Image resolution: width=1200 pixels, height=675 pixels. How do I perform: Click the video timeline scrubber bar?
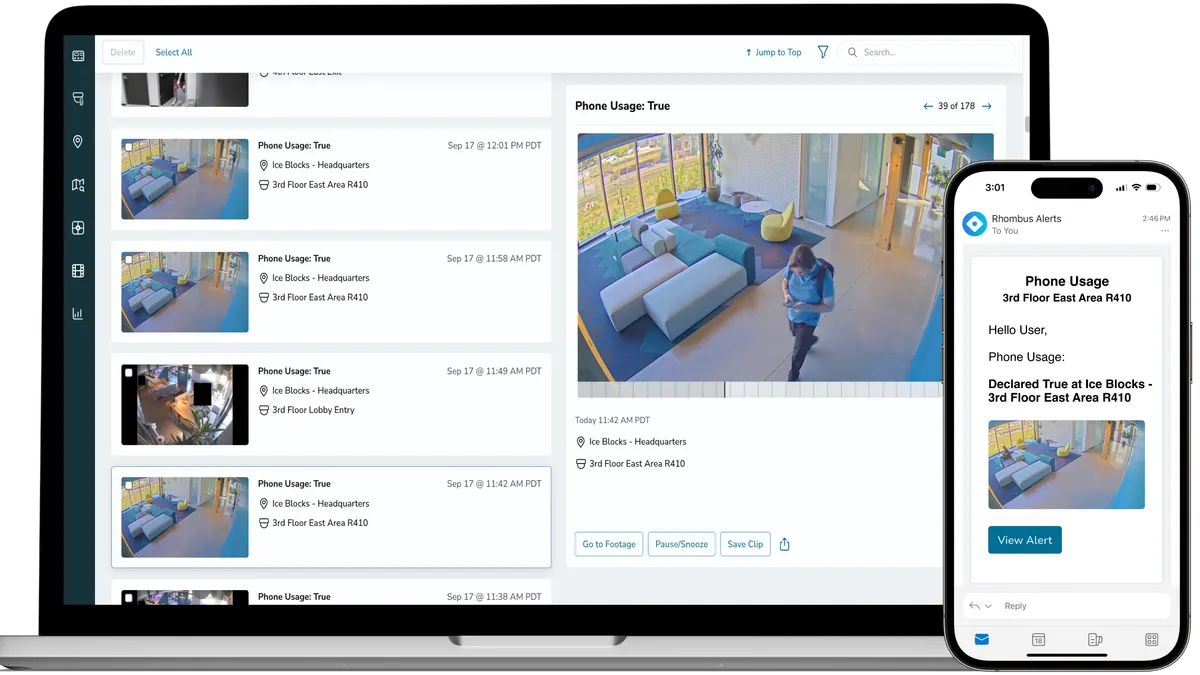[x=760, y=390]
